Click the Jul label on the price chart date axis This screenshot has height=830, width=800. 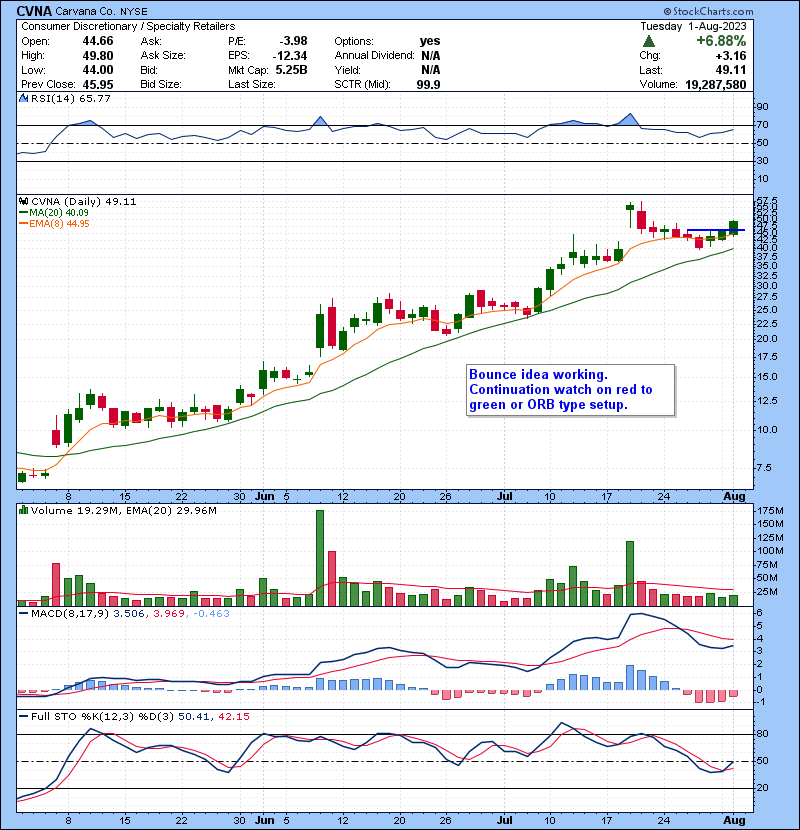click(x=505, y=497)
